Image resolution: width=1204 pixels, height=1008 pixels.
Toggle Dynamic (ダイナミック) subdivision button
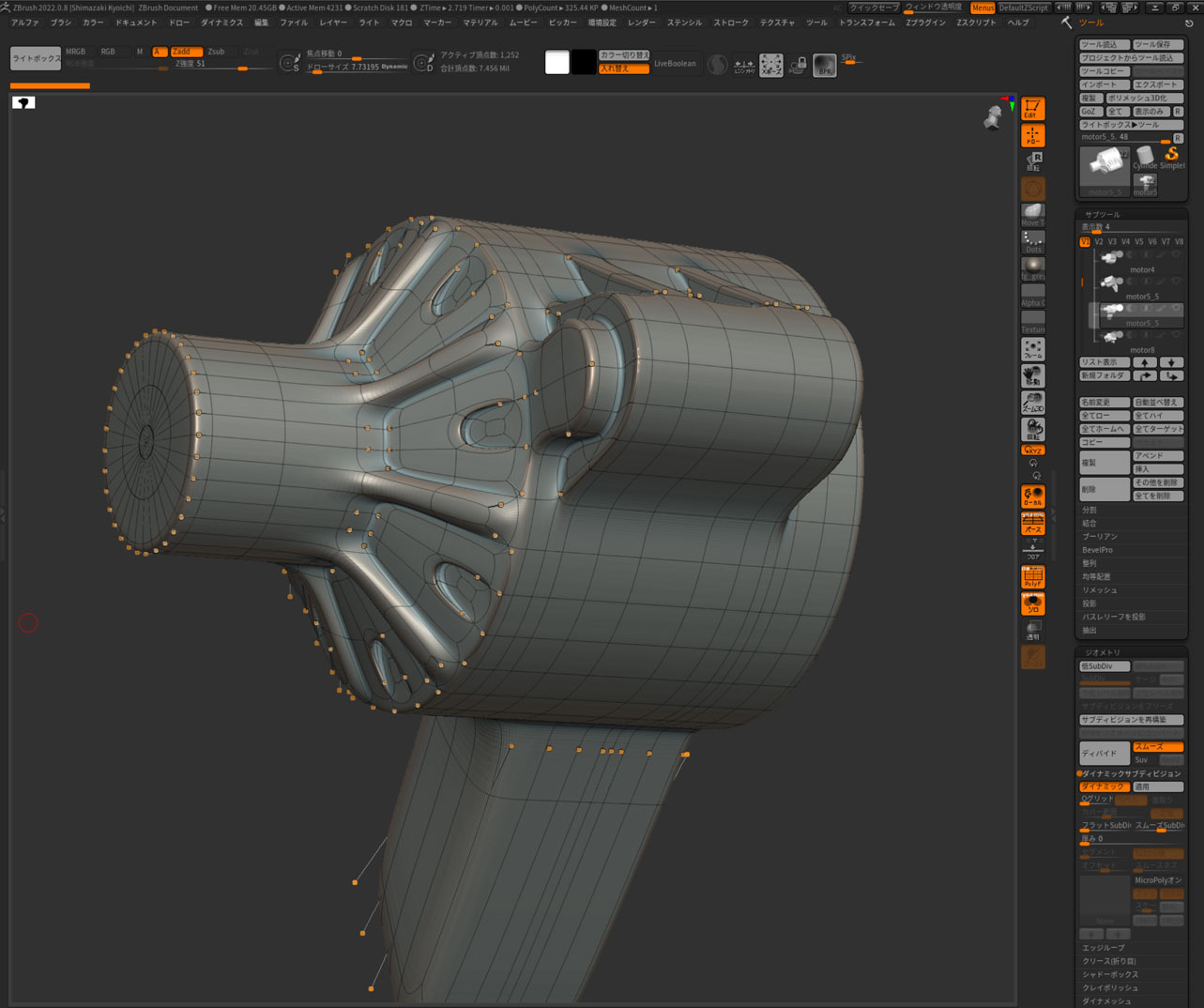click(x=1104, y=787)
